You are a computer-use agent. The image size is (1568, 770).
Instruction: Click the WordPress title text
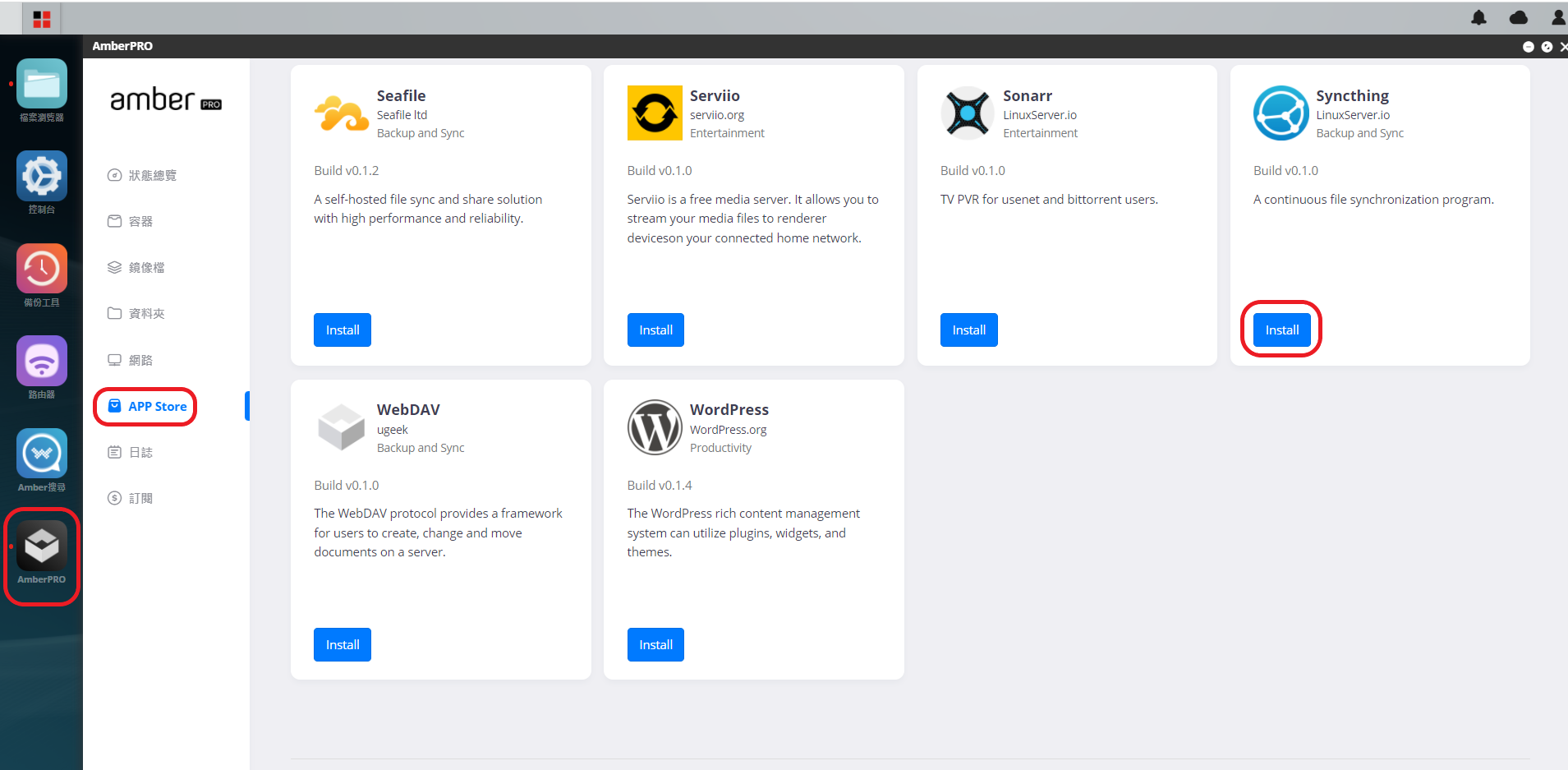click(729, 409)
